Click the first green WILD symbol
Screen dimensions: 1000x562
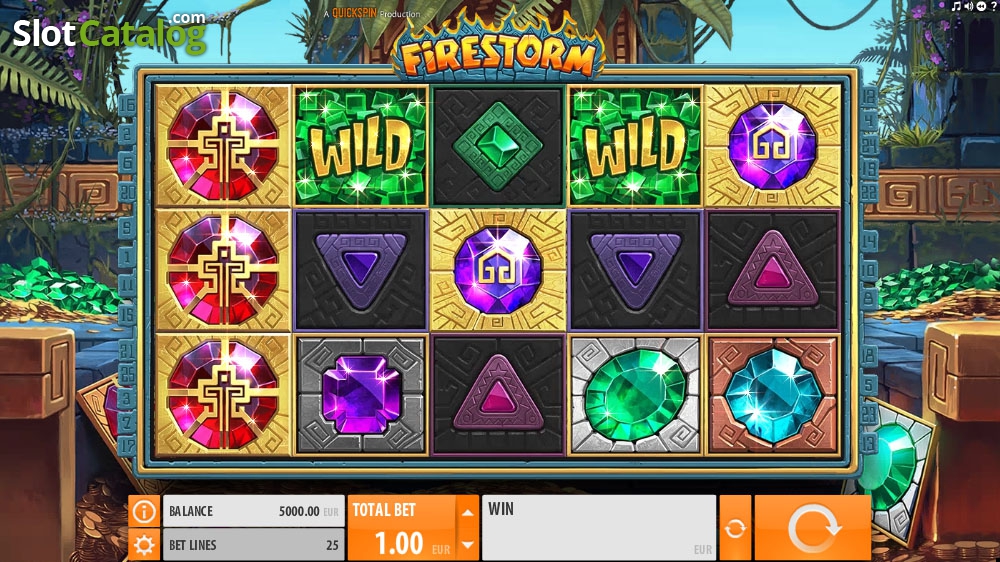click(x=360, y=146)
